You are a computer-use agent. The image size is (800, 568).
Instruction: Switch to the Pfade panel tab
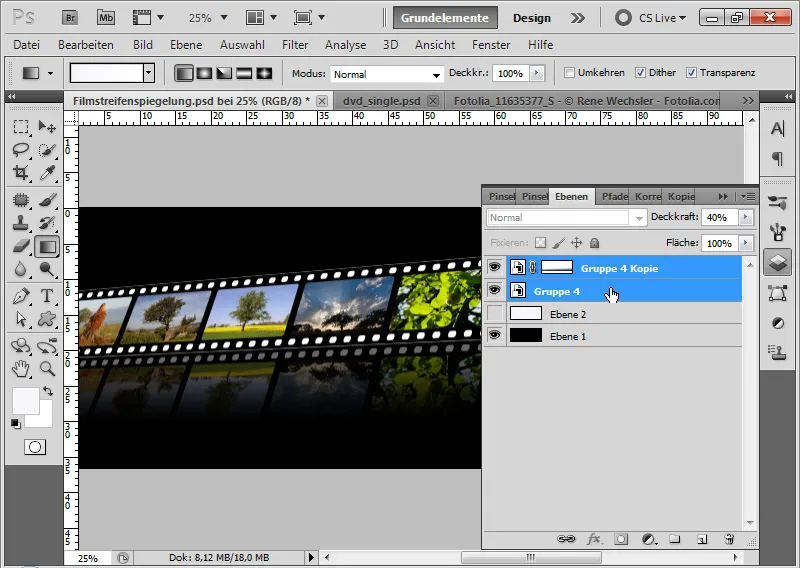(614, 196)
